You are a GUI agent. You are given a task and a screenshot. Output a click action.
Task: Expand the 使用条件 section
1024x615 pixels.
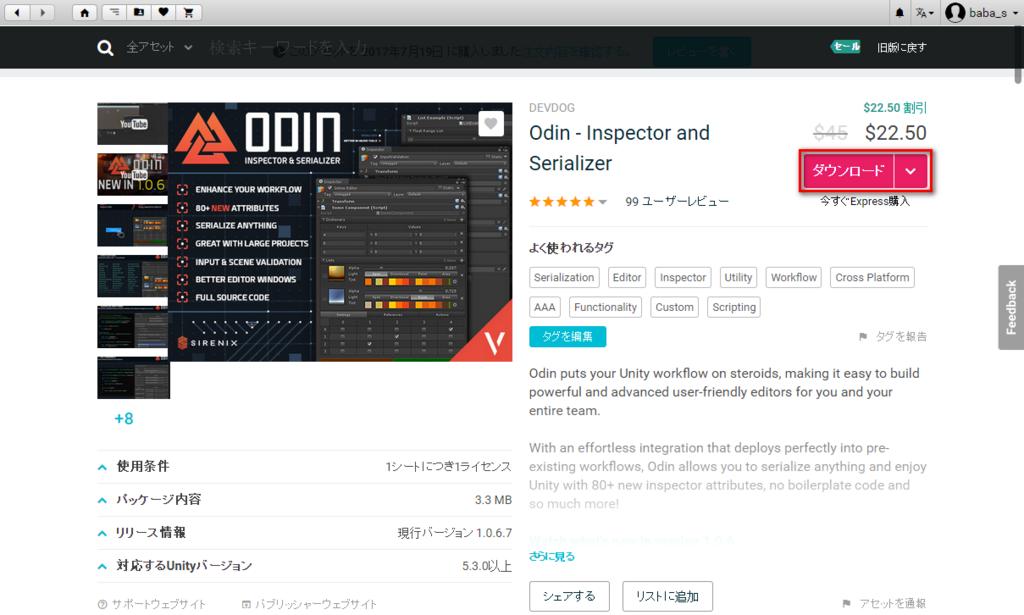pyautogui.click(x=304, y=467)
